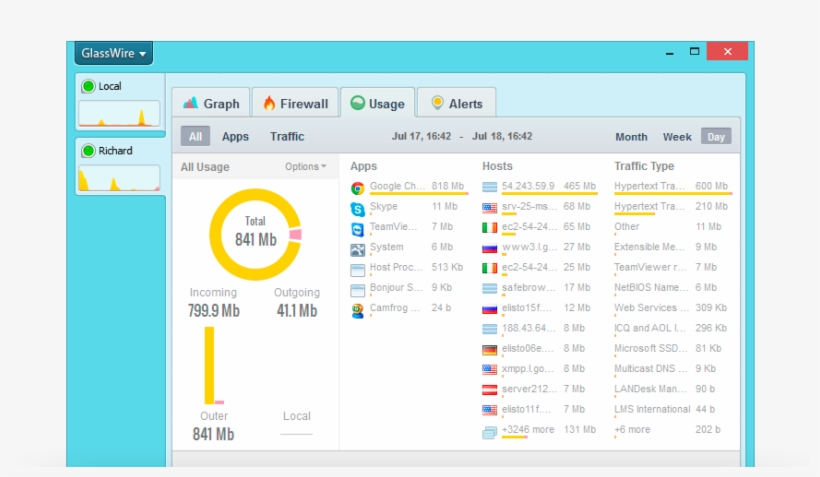820x477 pixels.
Task: Click the US flag beside xmpp.l.go host
Action: tap(489, 370)
